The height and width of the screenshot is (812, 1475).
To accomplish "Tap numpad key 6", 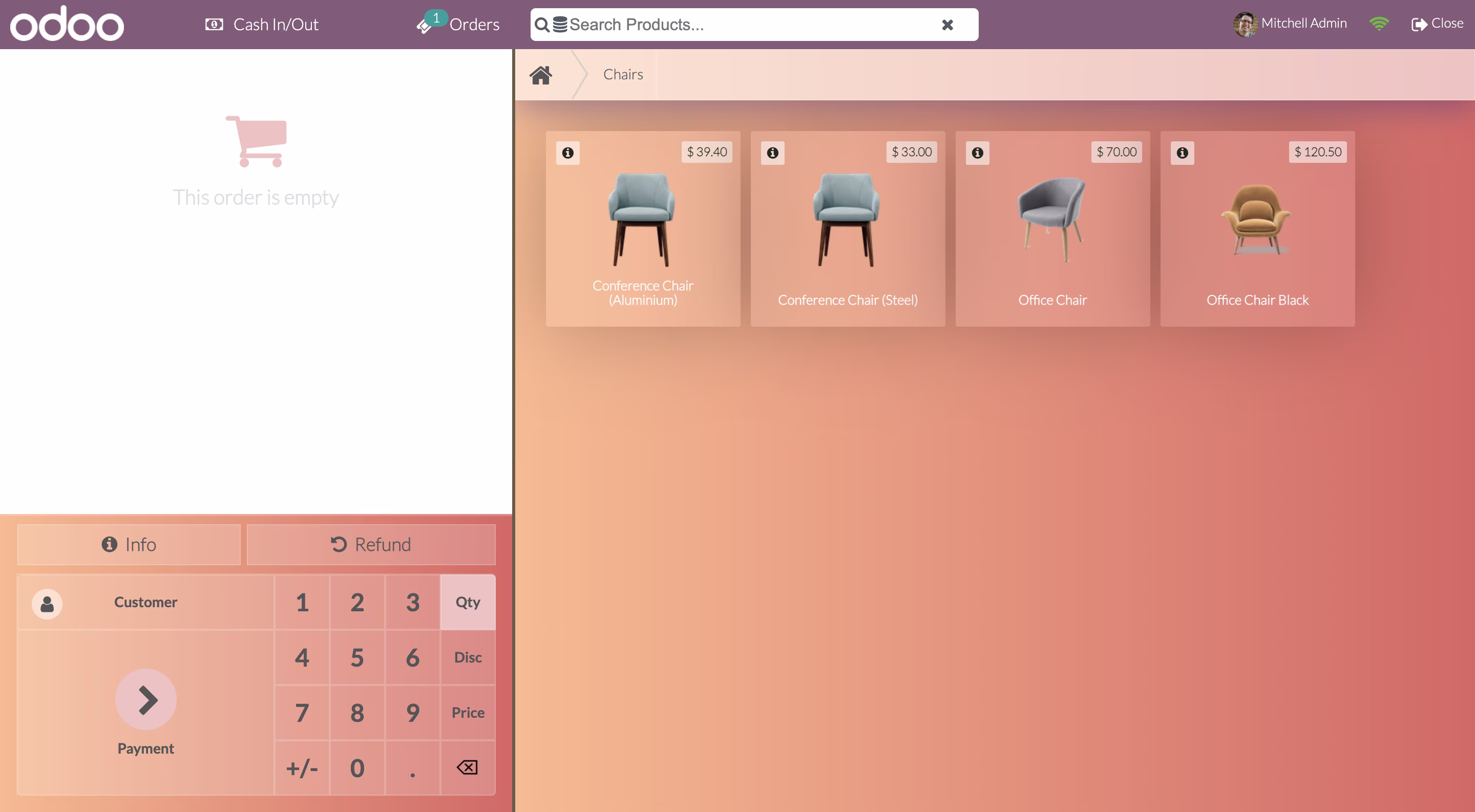I will (413, 657).
